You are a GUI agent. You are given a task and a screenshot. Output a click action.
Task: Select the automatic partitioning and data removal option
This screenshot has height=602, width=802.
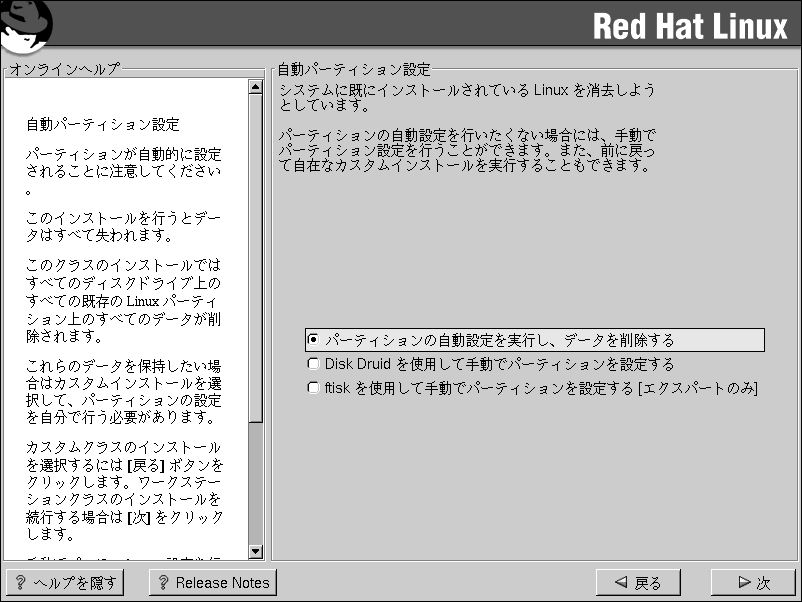point(314,340)
